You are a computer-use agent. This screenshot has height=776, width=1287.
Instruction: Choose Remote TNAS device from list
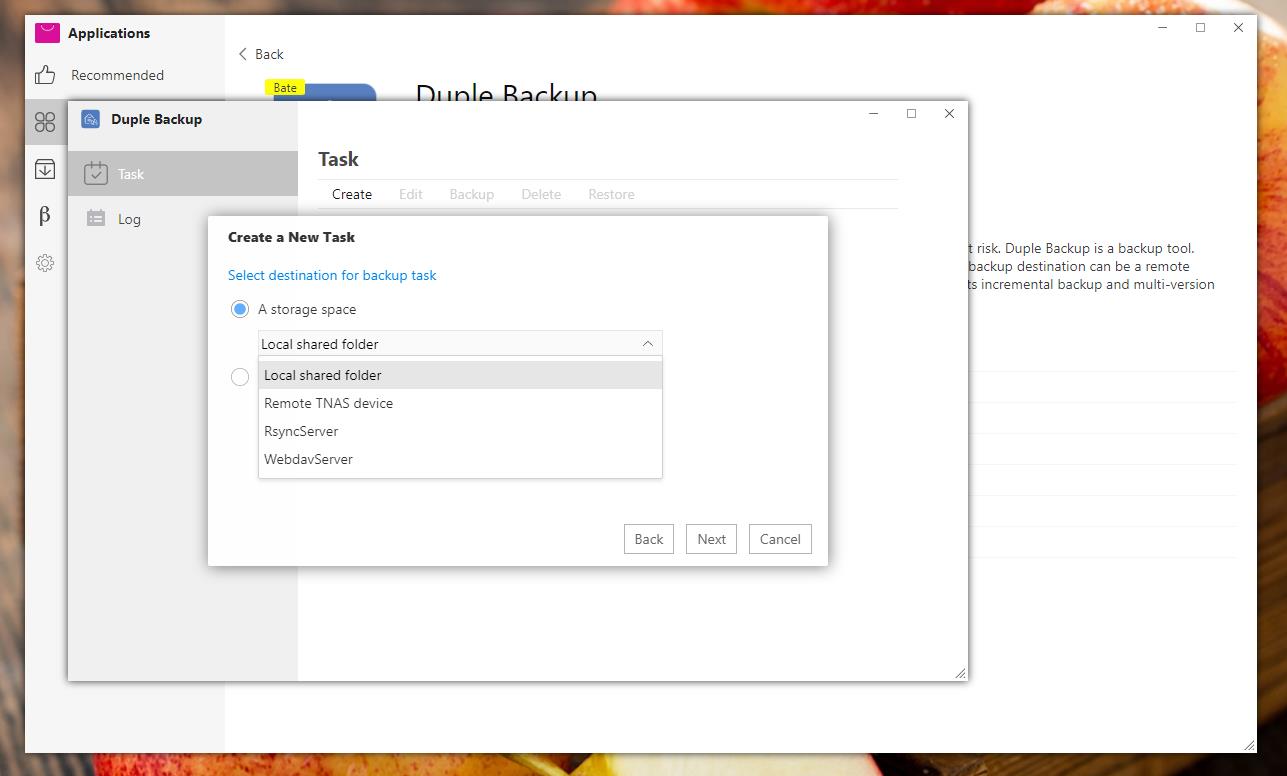(x=328, y=403)
